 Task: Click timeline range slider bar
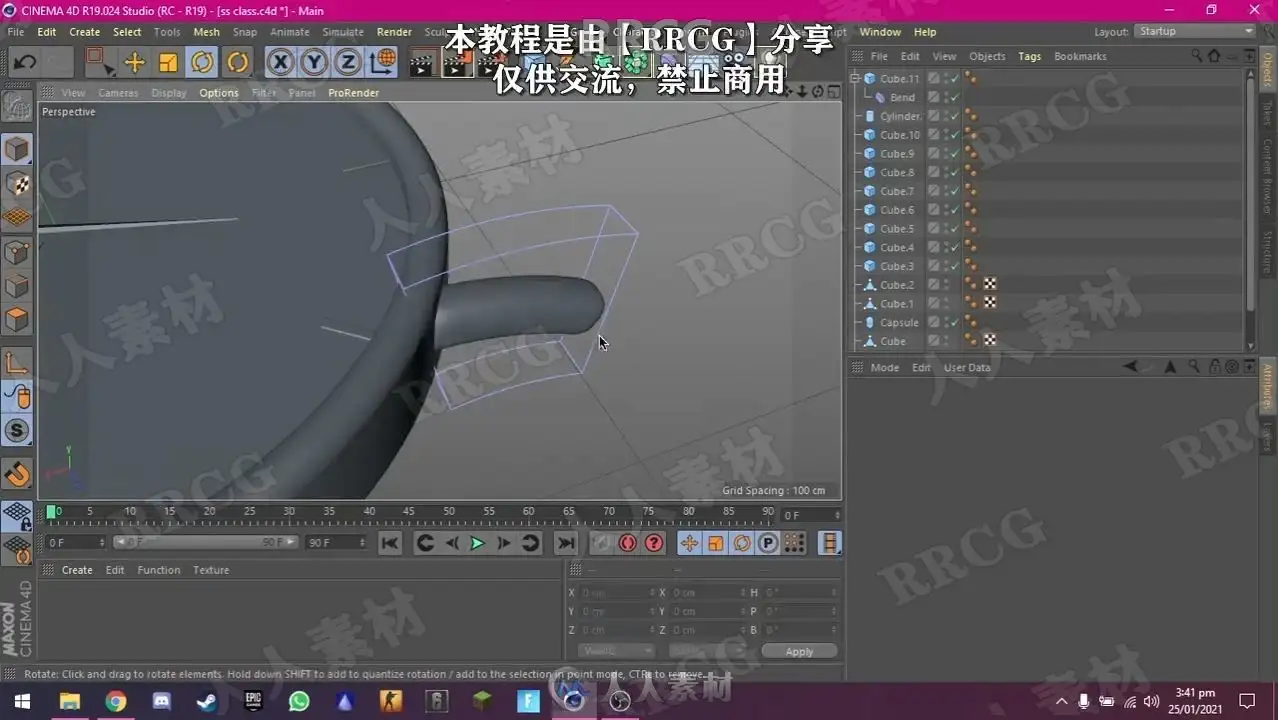point(205,542)
